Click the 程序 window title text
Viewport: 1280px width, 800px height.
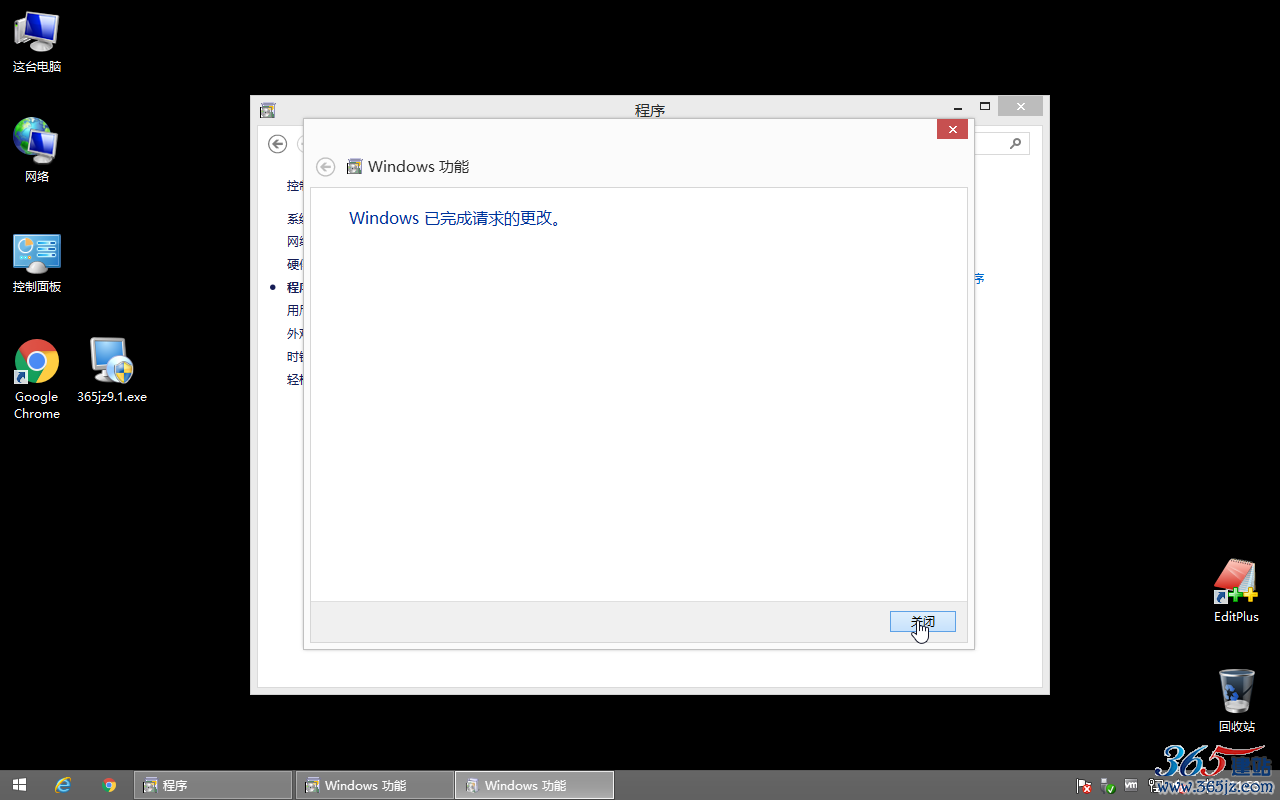coord(650,110)
